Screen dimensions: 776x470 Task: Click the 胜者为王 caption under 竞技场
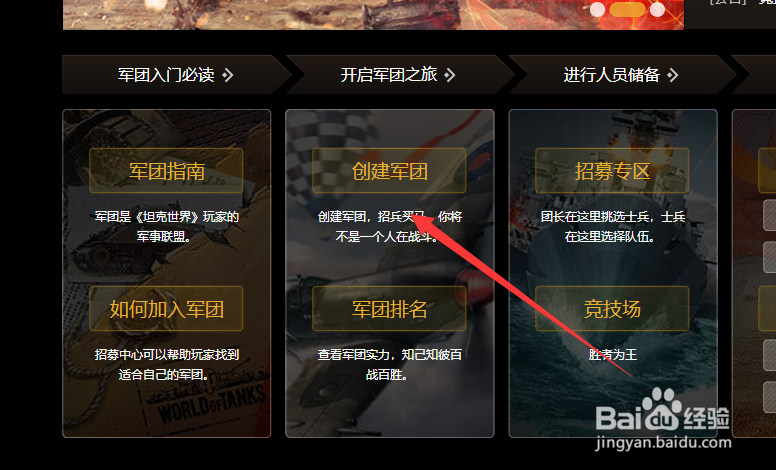click(612, 355)
